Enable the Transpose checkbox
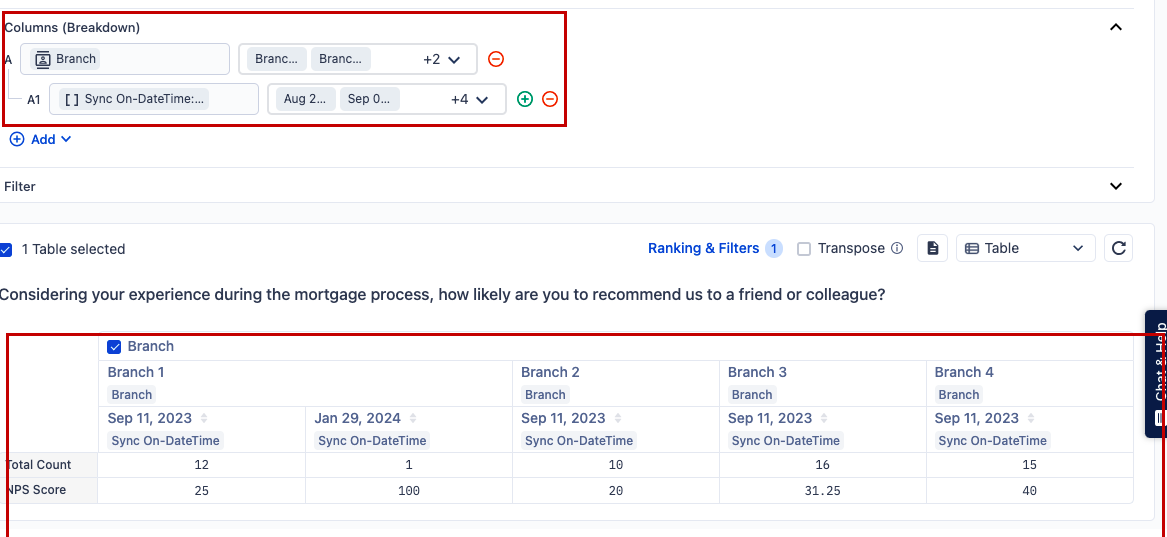 [x=804, y=249]
